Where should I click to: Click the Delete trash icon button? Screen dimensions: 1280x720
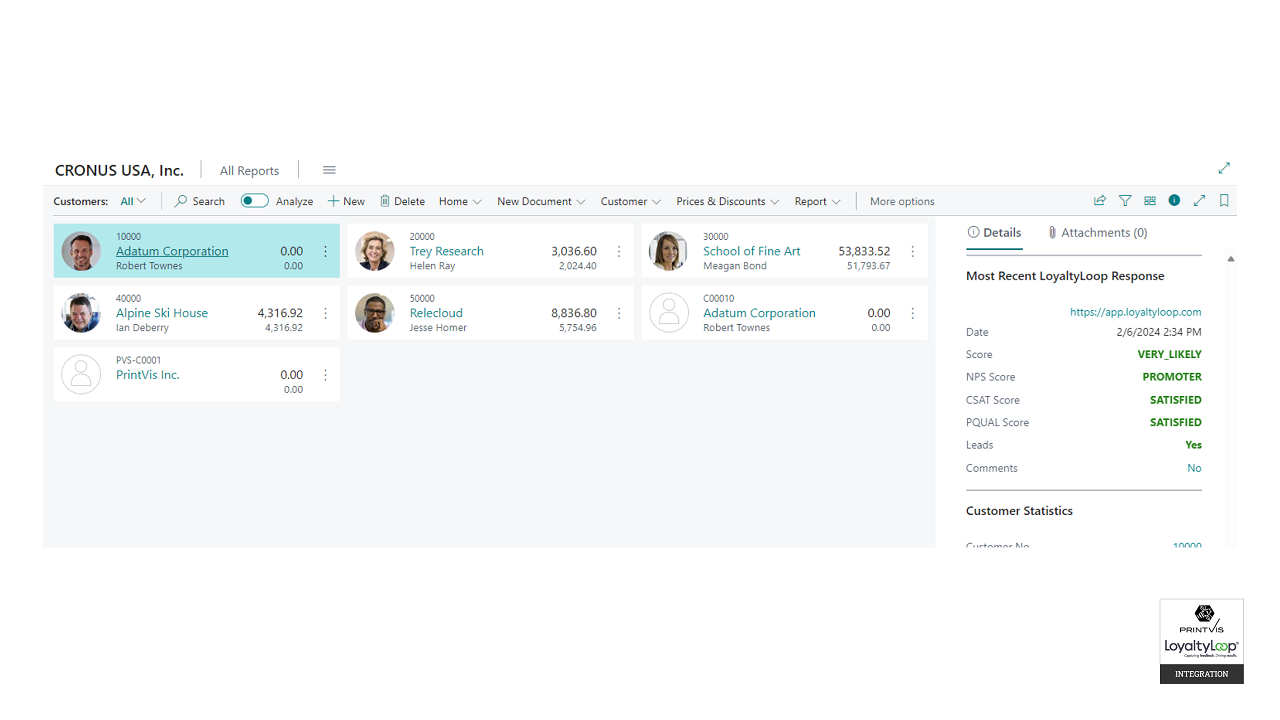tap(402, 201)
